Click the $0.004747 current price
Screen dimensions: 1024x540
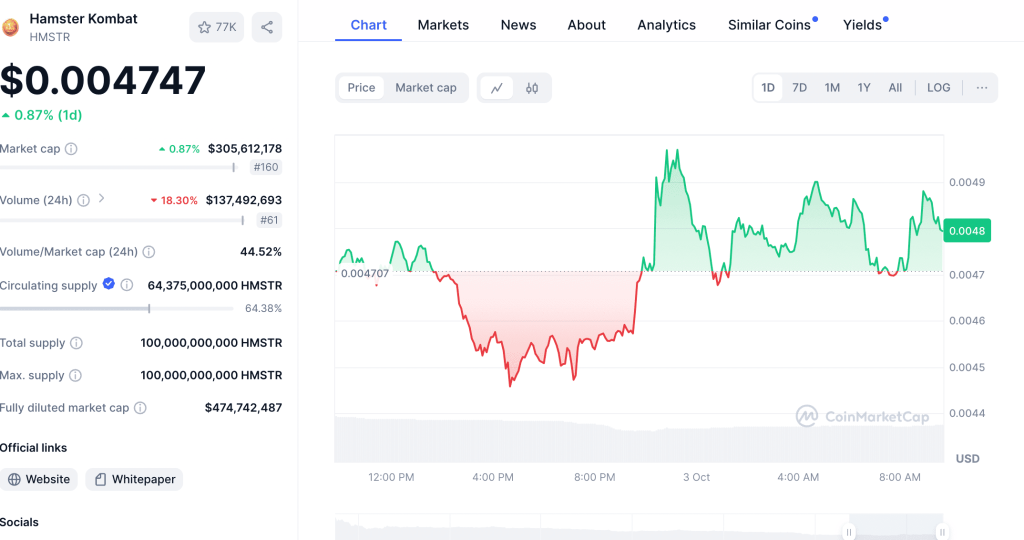[103, 80]
